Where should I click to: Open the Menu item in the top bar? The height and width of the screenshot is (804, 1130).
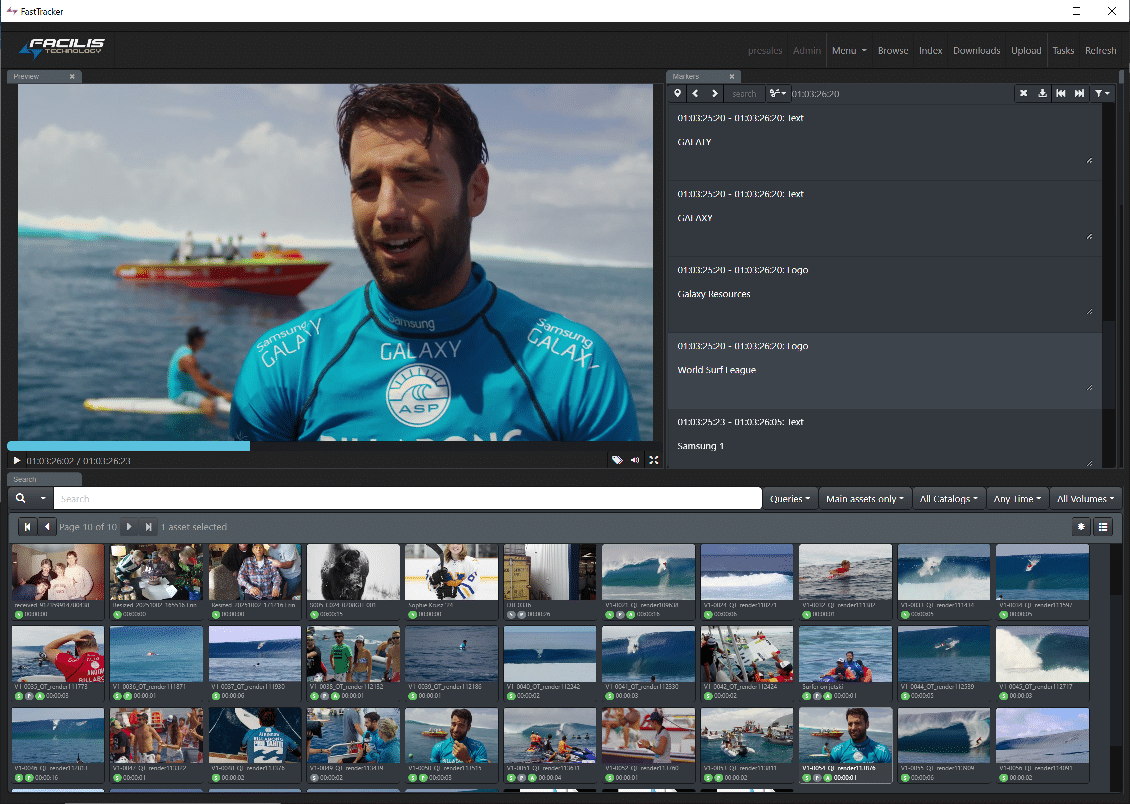[848, 50]
